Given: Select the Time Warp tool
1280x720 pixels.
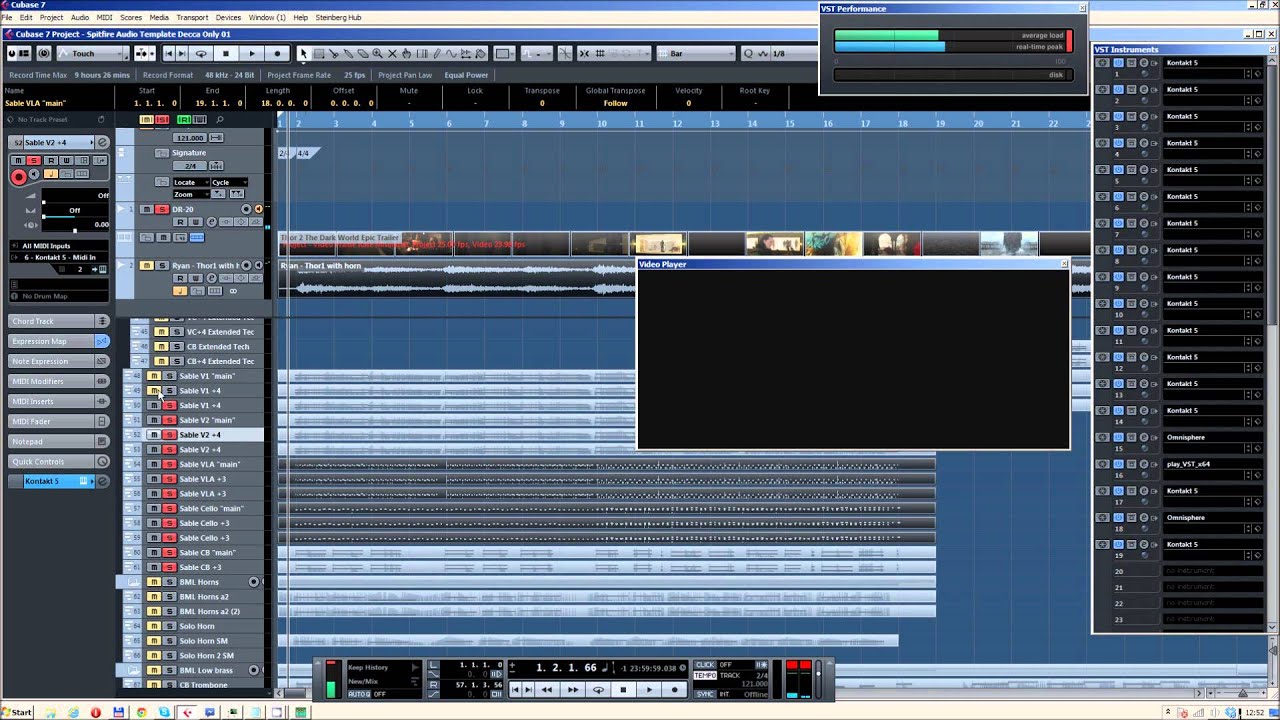Looking at the screenshot, I should [x=422, y=53].
